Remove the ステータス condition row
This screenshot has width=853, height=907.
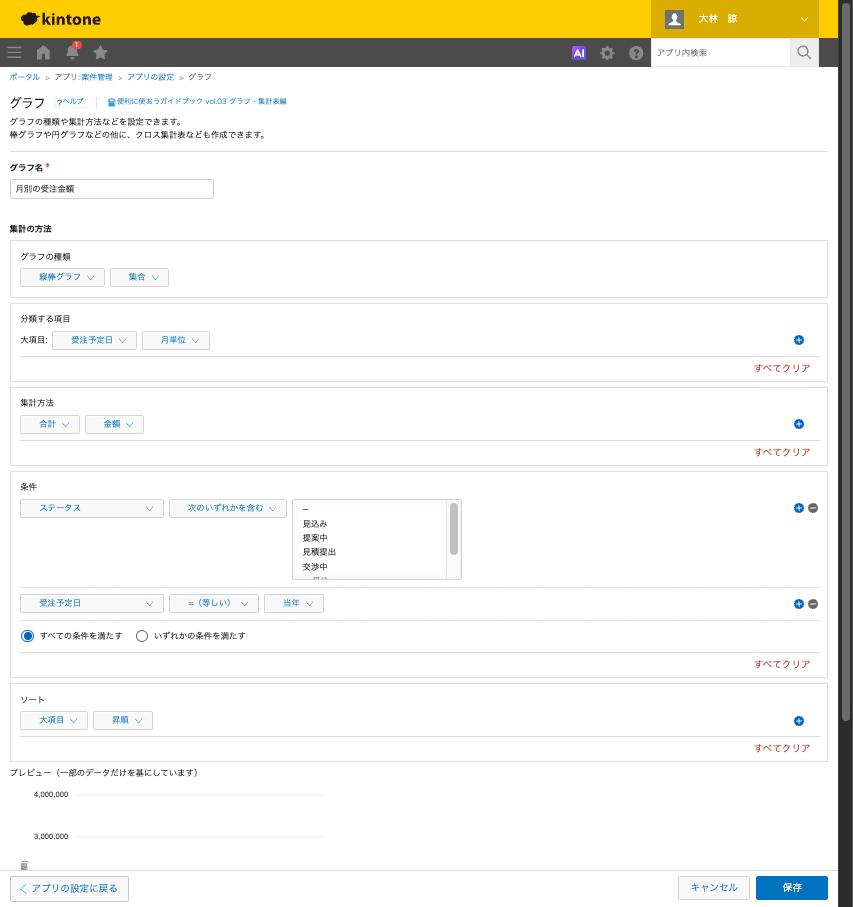pyautogui.click(x=813, y=508)
